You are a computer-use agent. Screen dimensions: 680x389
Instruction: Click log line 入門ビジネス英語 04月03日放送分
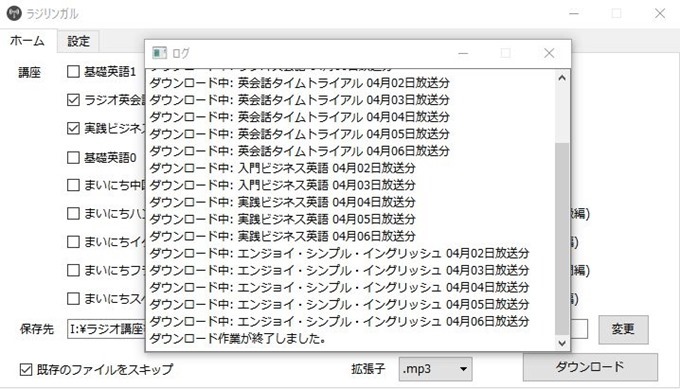(283, 185)
